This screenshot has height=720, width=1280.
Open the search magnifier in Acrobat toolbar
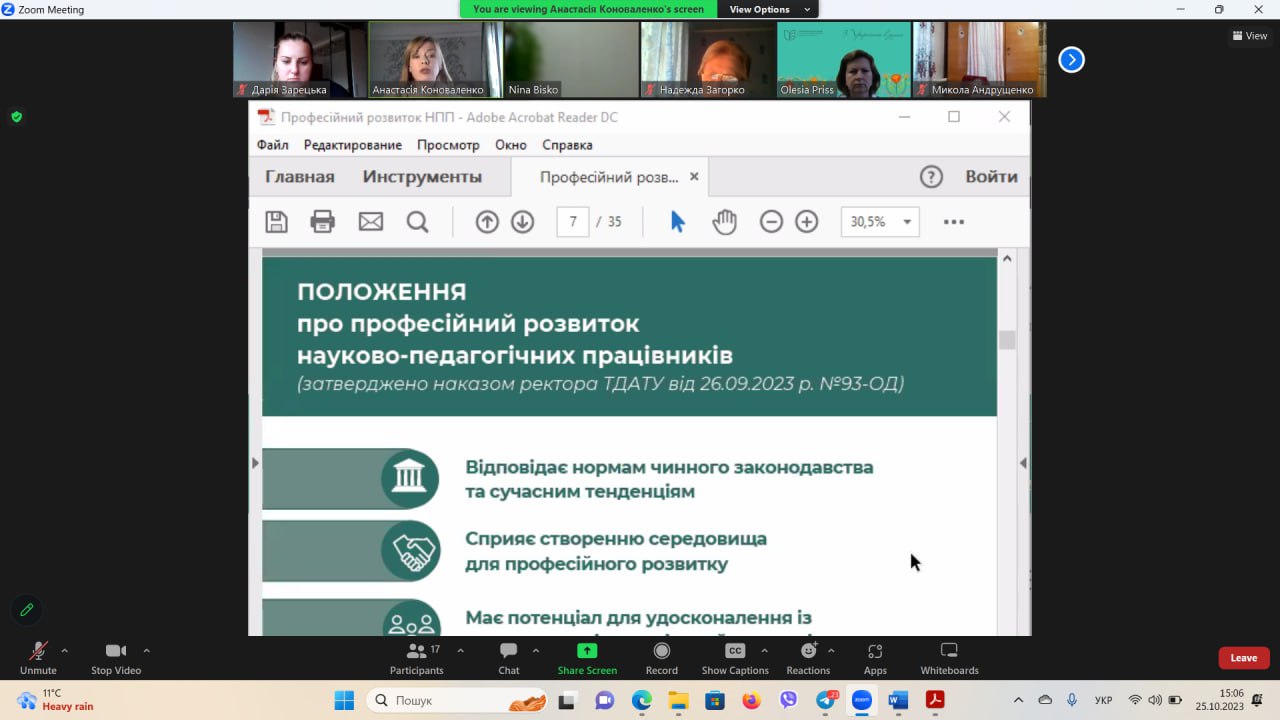point(417,222)
